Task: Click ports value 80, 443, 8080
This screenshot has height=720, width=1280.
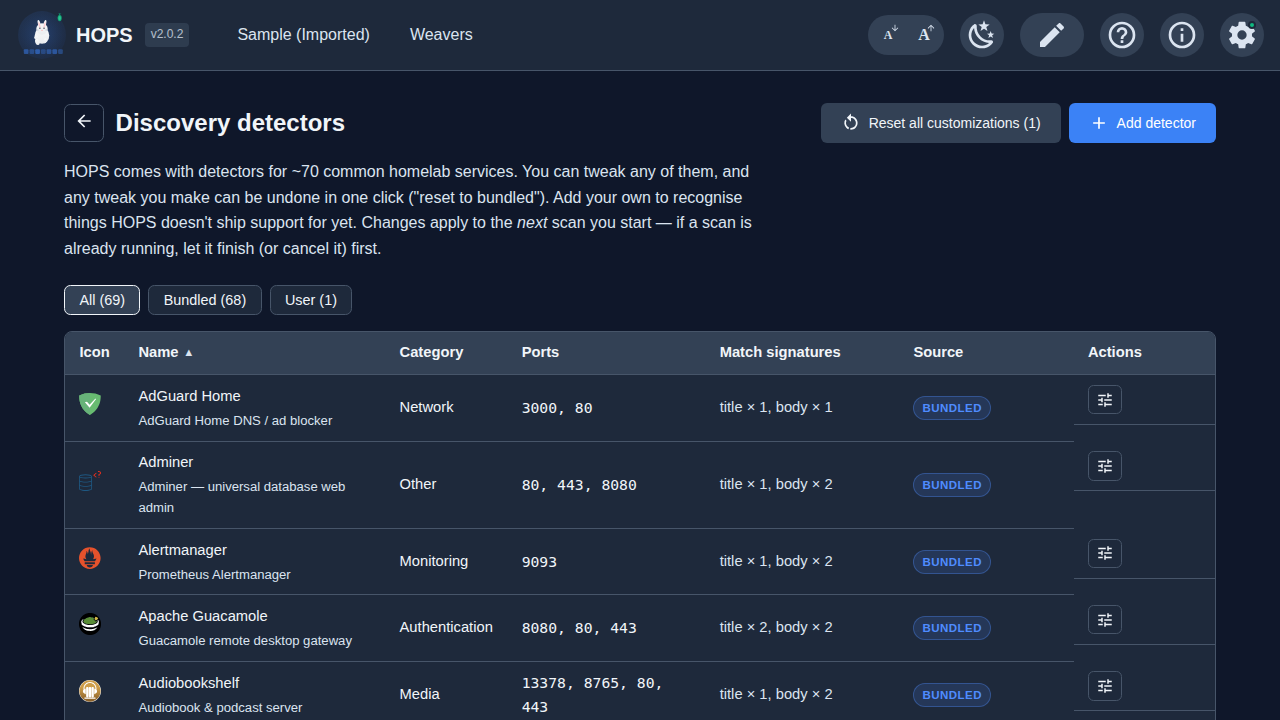Action: pos(579,485)
